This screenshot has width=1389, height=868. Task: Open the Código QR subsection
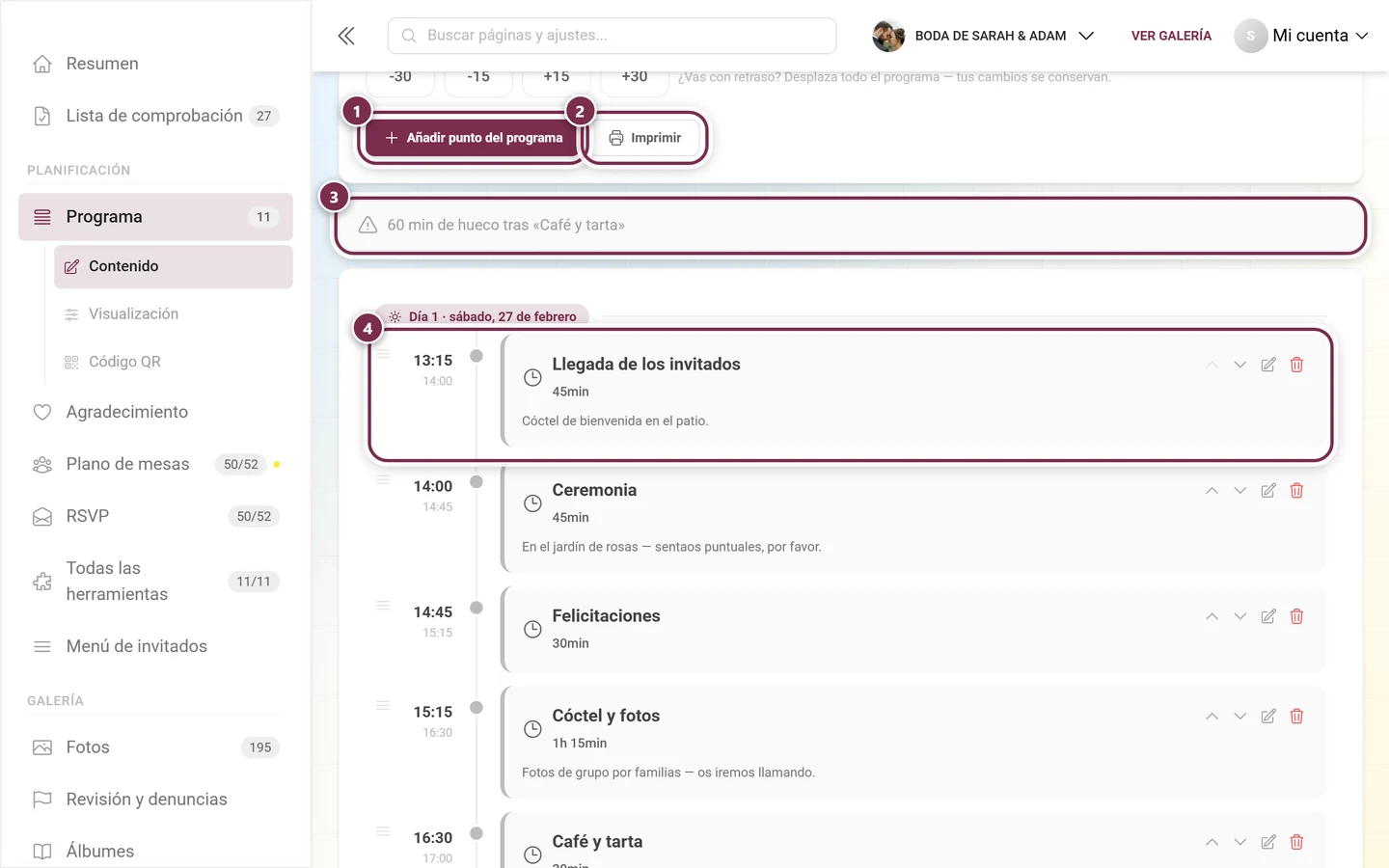(x=174, y=362)
